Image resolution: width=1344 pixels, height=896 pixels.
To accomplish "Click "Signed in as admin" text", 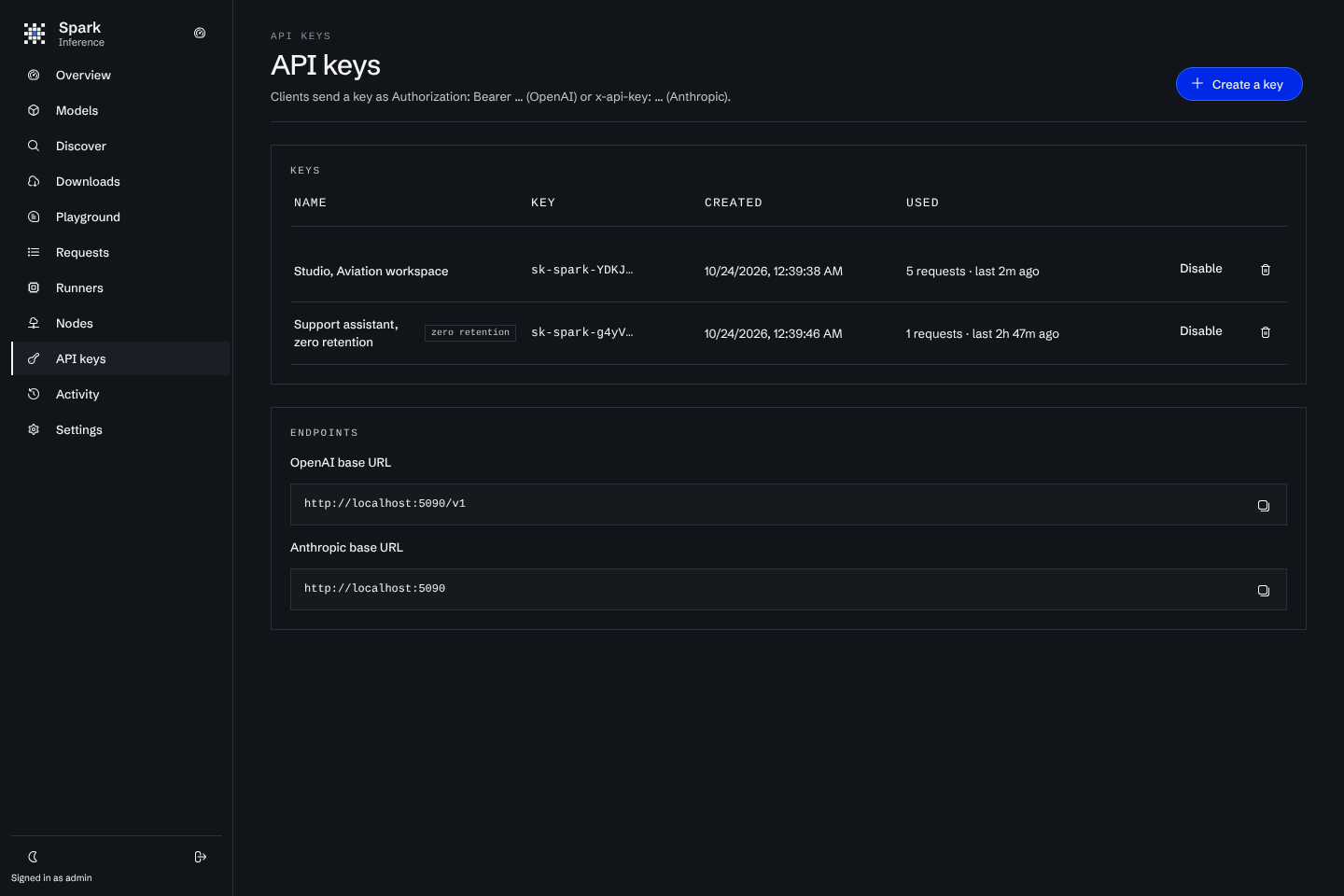I will (x=51, y=877).
